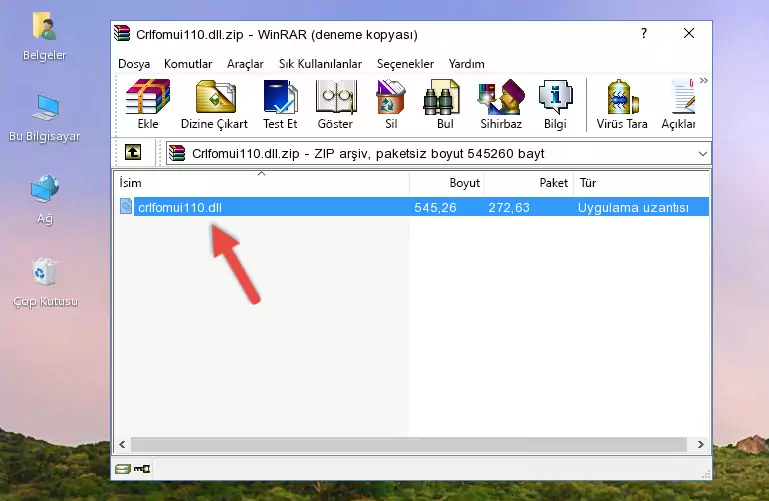
Task: Select the crlfomui110.dll file name
Action: coord(180,207)
